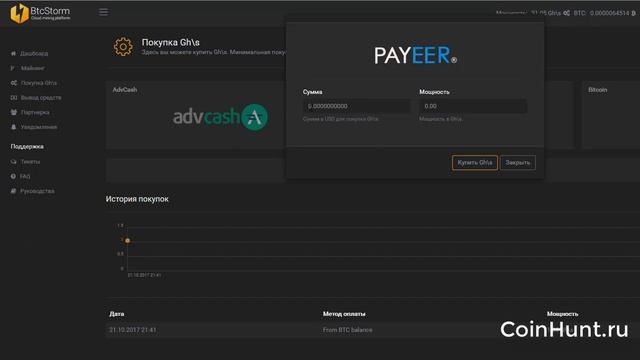This screenshot has width=640, height=360.
Task: Focus the Мощность input field
Action: coord(473,106)
